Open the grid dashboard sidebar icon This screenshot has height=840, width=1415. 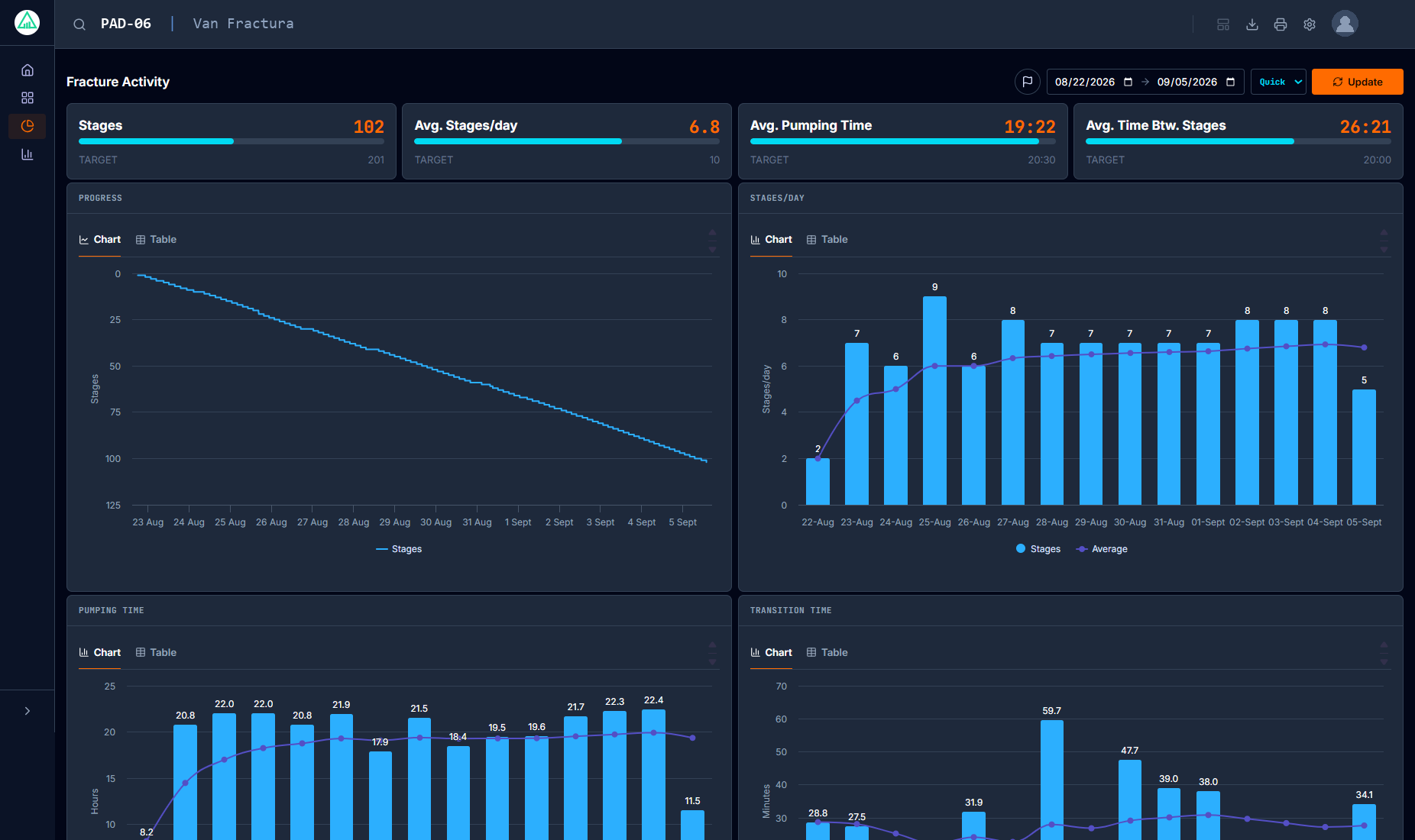tap(28, 98)
